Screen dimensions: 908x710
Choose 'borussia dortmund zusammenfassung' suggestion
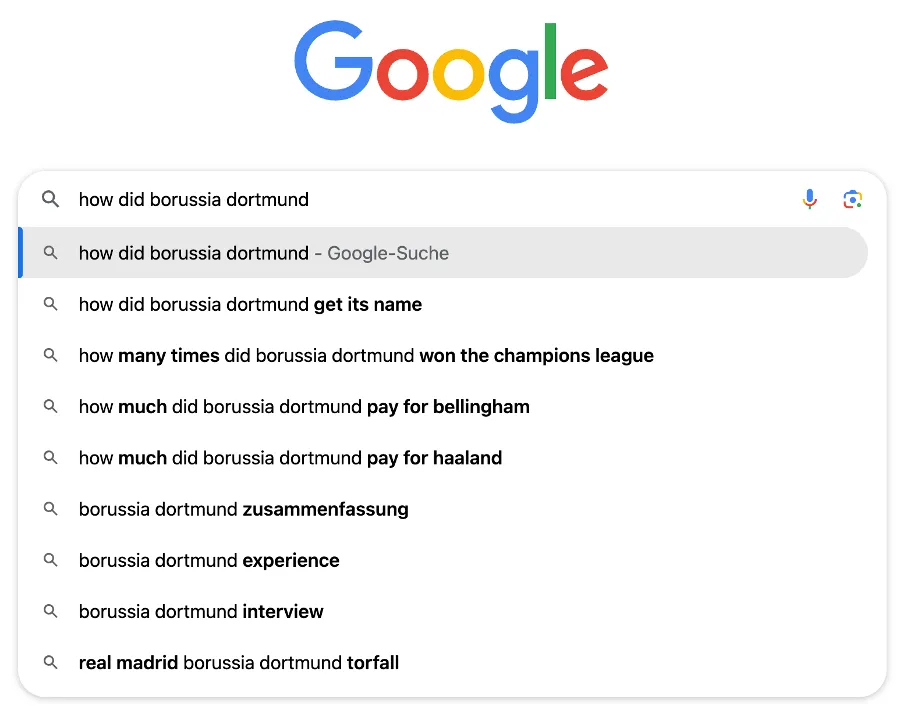tap(243, 509)
